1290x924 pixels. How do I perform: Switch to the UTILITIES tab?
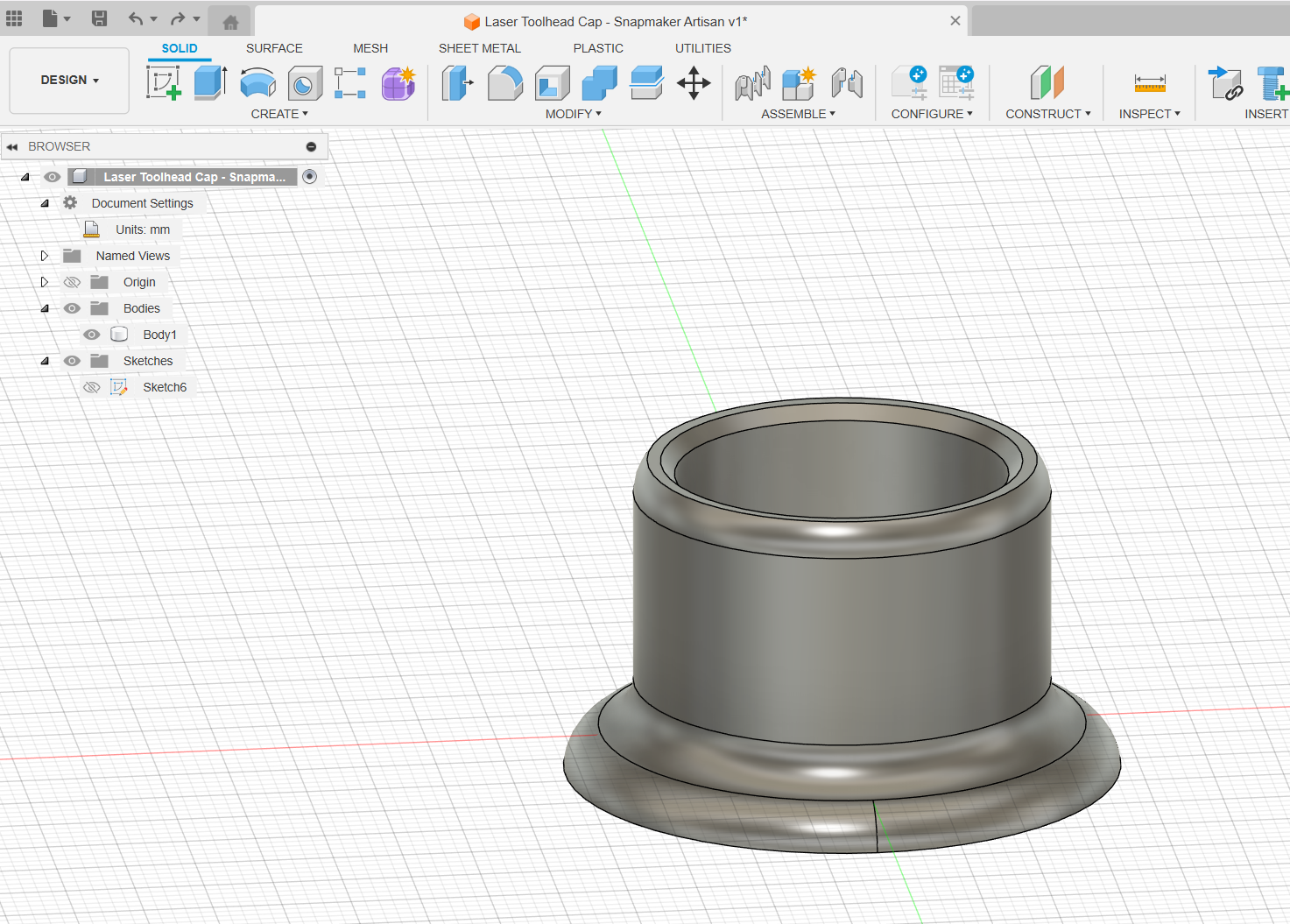pyautogui.click(x=703, y=48)
